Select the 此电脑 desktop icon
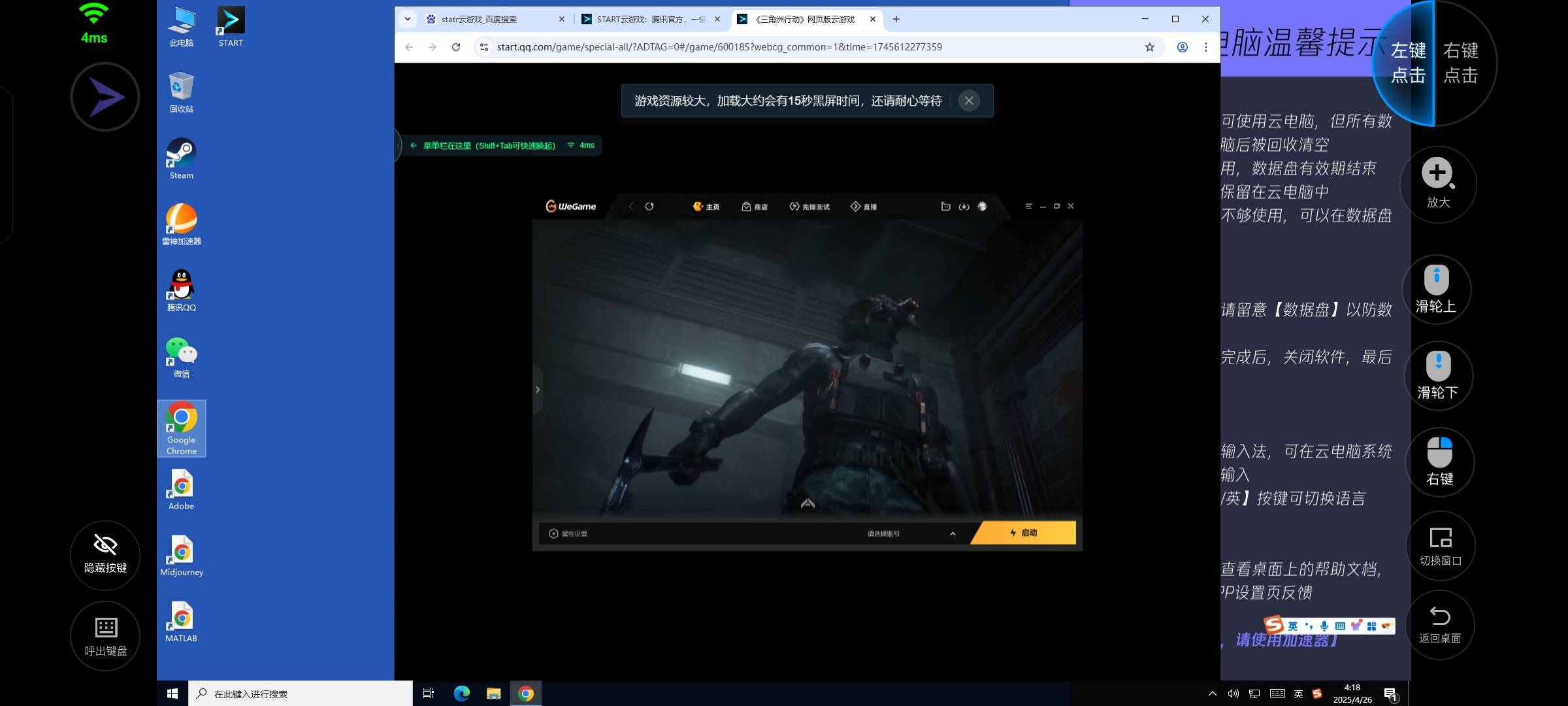Image resolution: width=1568 pixels, height=706 pixels. 182,27
